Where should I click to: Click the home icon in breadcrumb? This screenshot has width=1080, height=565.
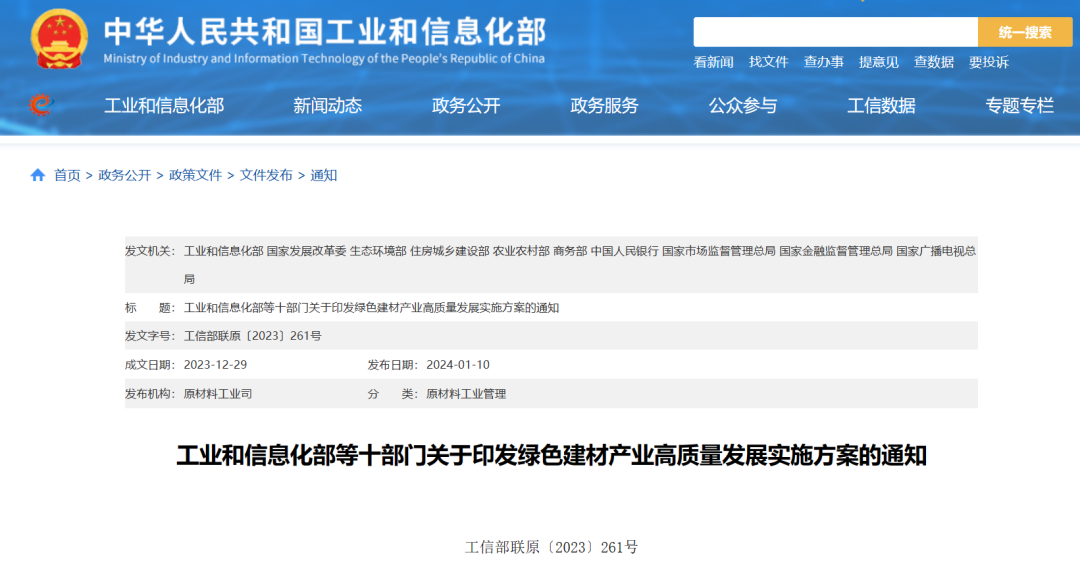38,175
